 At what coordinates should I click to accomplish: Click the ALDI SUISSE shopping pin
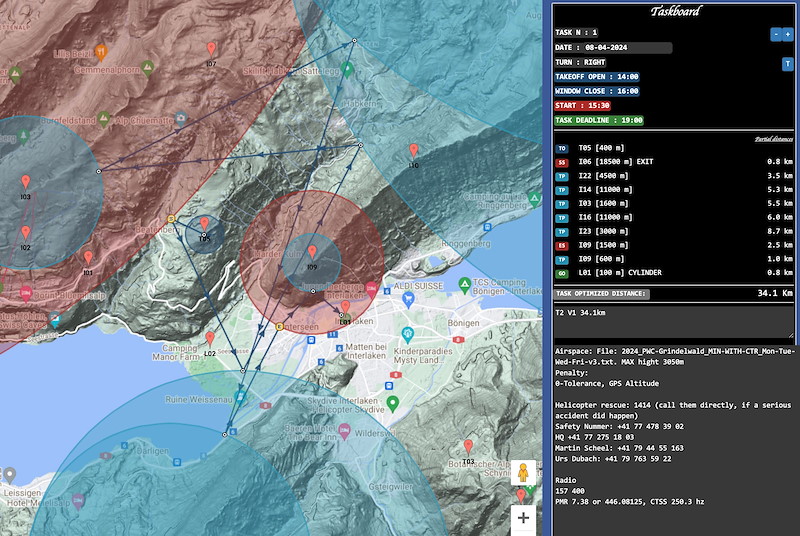[x=408, y=300]
